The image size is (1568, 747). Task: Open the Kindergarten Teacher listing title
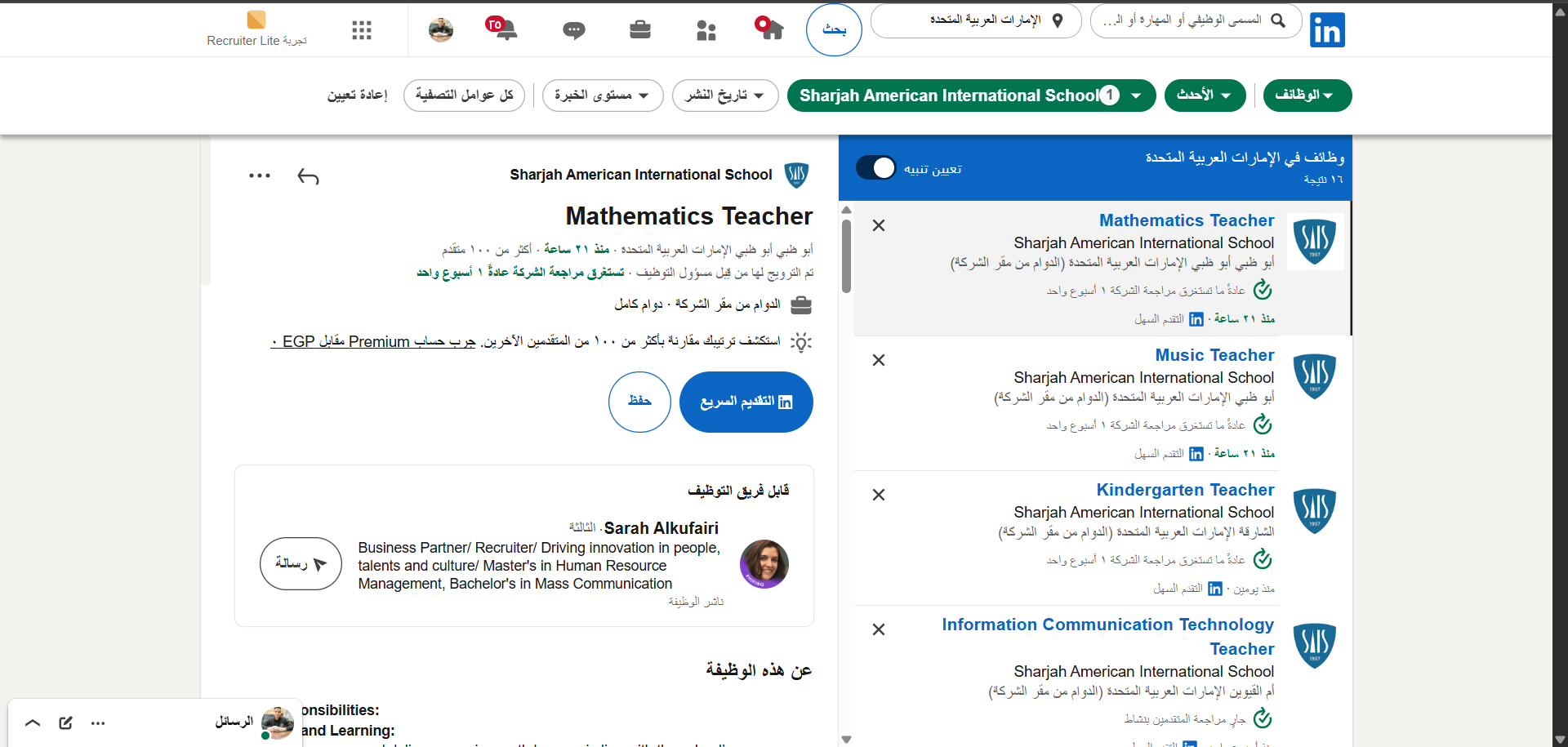point(1185,490)
